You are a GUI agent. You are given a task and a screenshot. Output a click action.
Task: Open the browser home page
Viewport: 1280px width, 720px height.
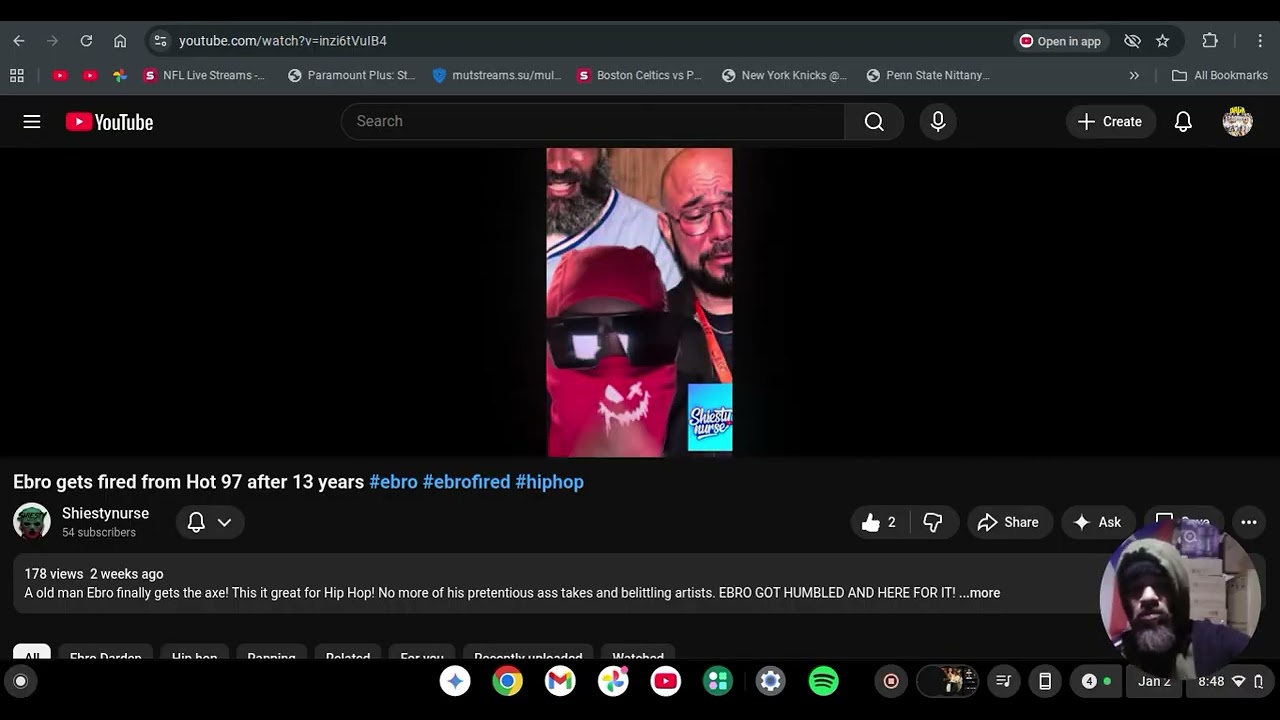(x=120, y=41)
